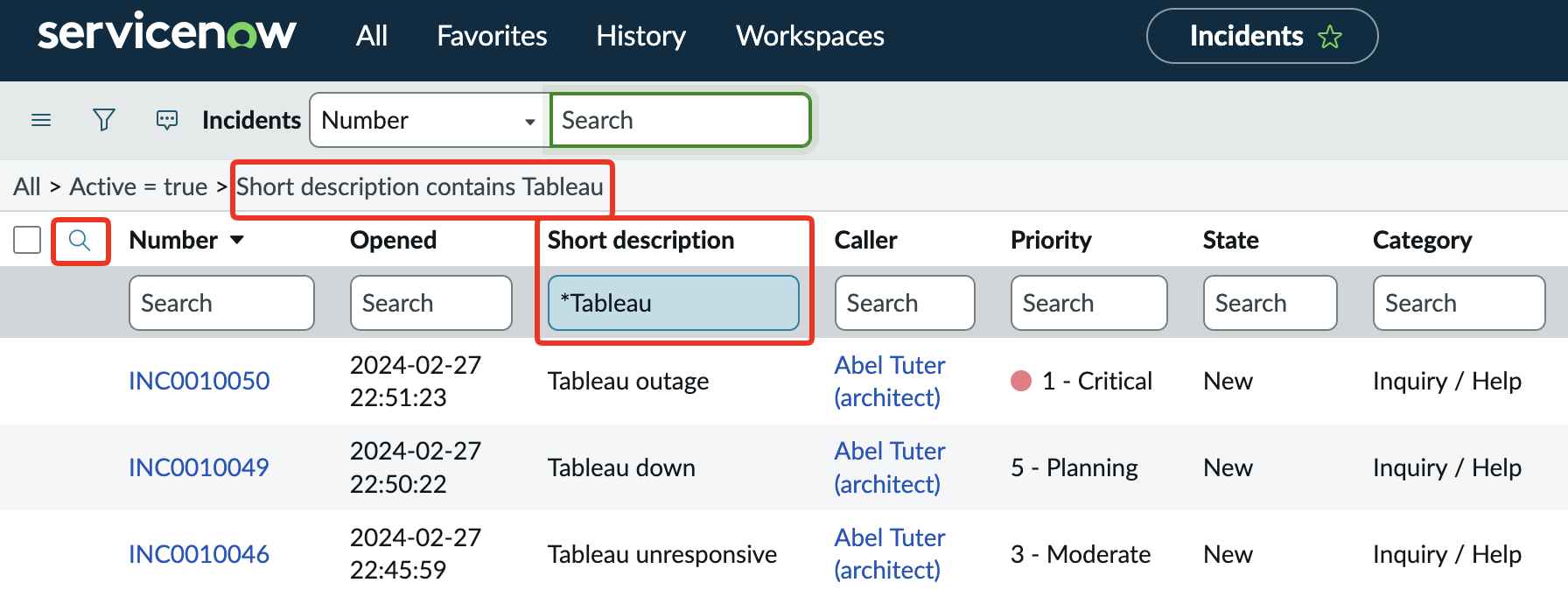The width and height of the screenshot is (1568, 604).
Task: Click the ServiceNow logo
Action: point(167,35)
